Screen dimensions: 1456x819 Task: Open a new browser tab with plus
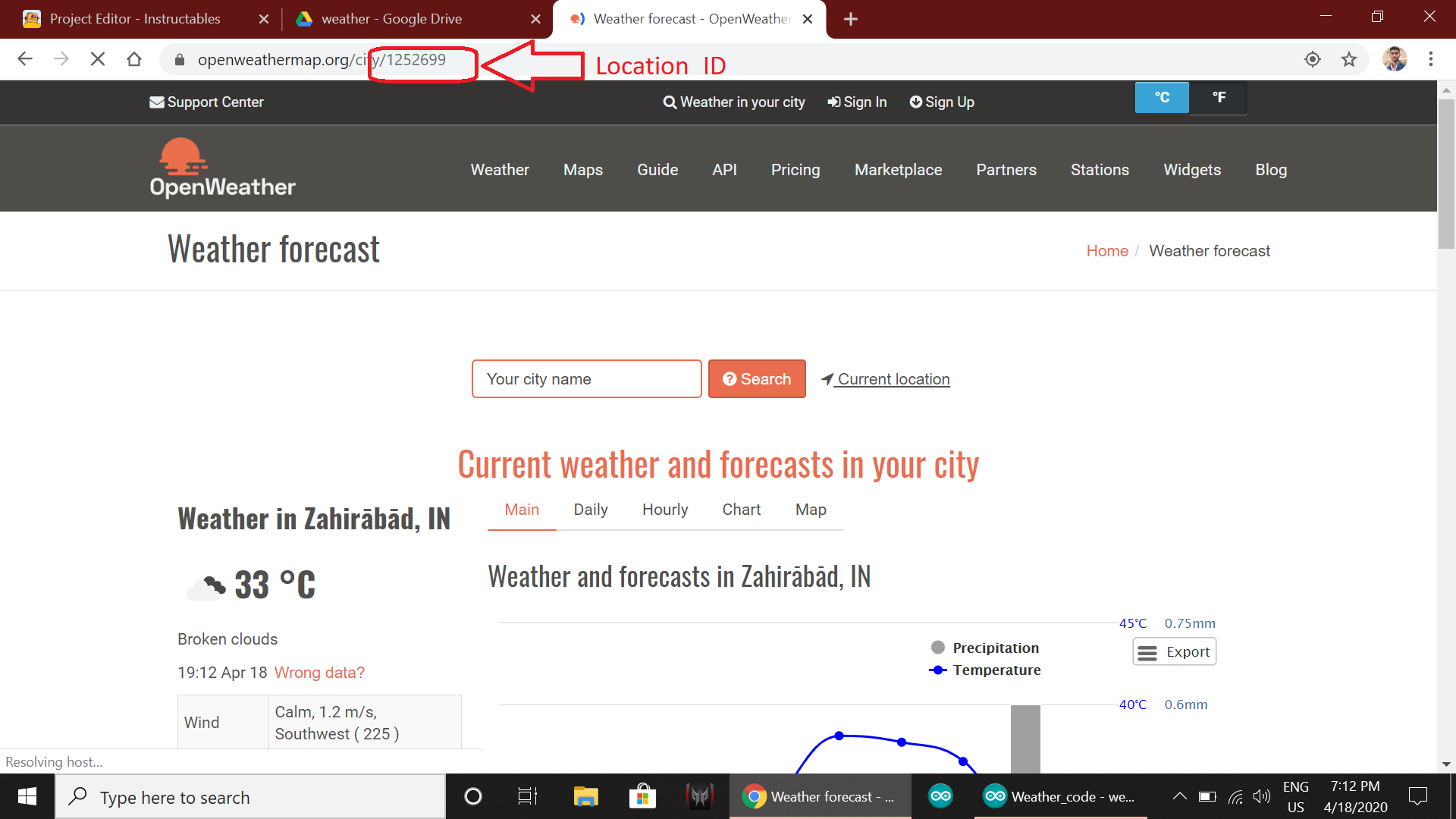(x=851, y=19)
